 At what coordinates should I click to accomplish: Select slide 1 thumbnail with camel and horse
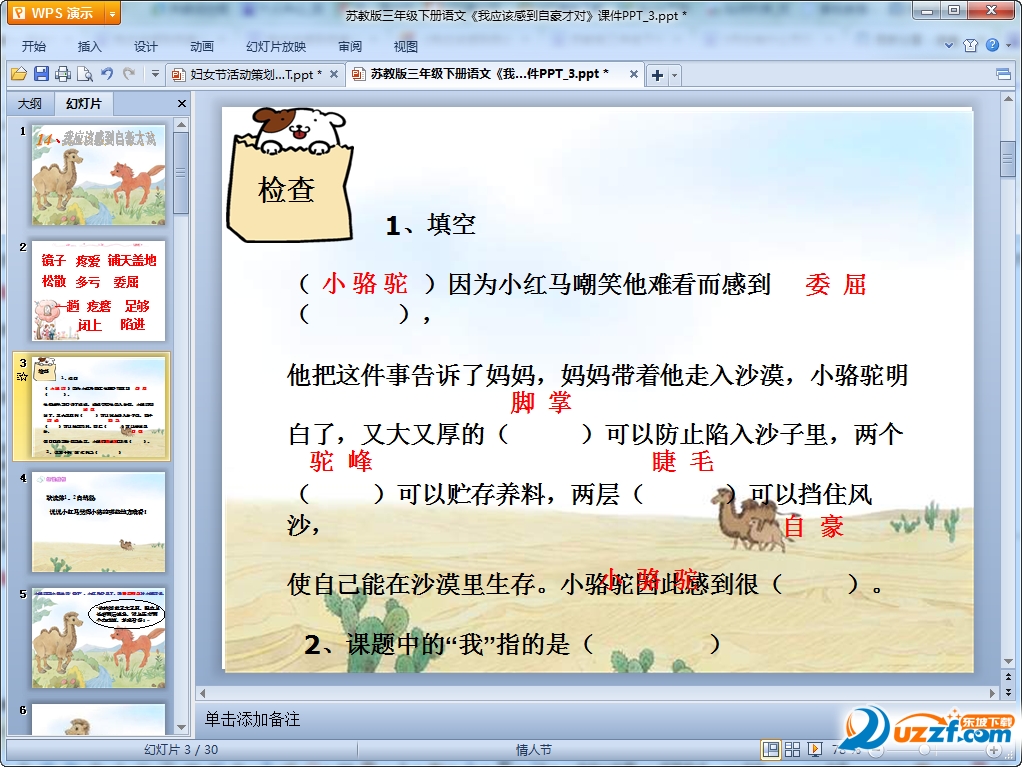(x=98, y=175)
